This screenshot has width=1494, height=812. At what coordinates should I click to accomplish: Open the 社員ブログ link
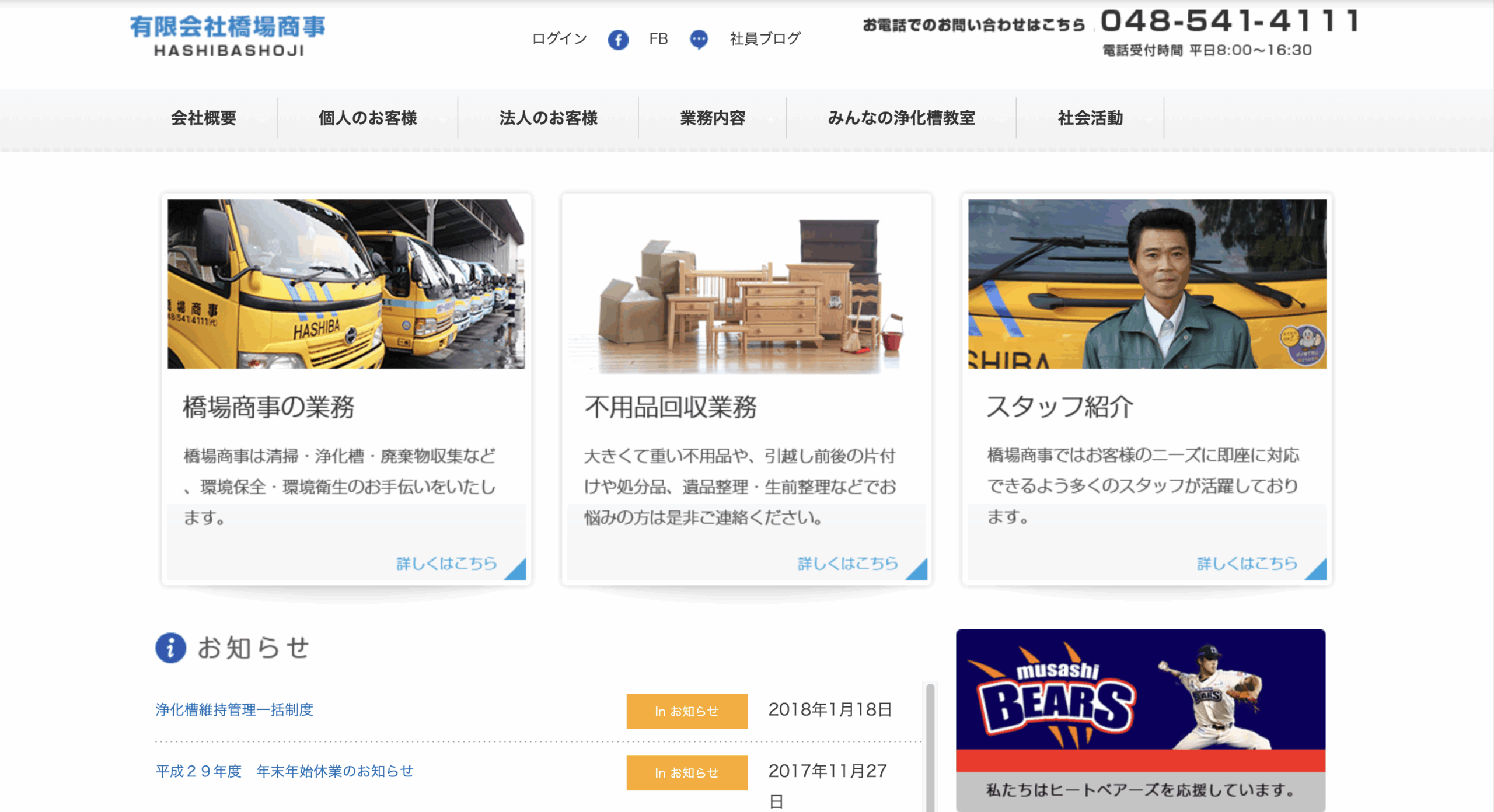point(765,39)
